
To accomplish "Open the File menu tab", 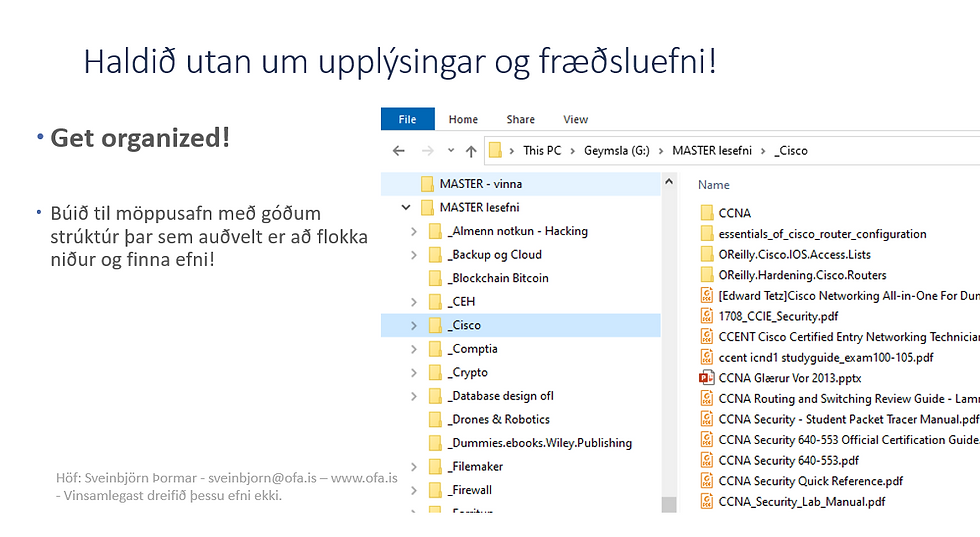I will coord(407,119).
